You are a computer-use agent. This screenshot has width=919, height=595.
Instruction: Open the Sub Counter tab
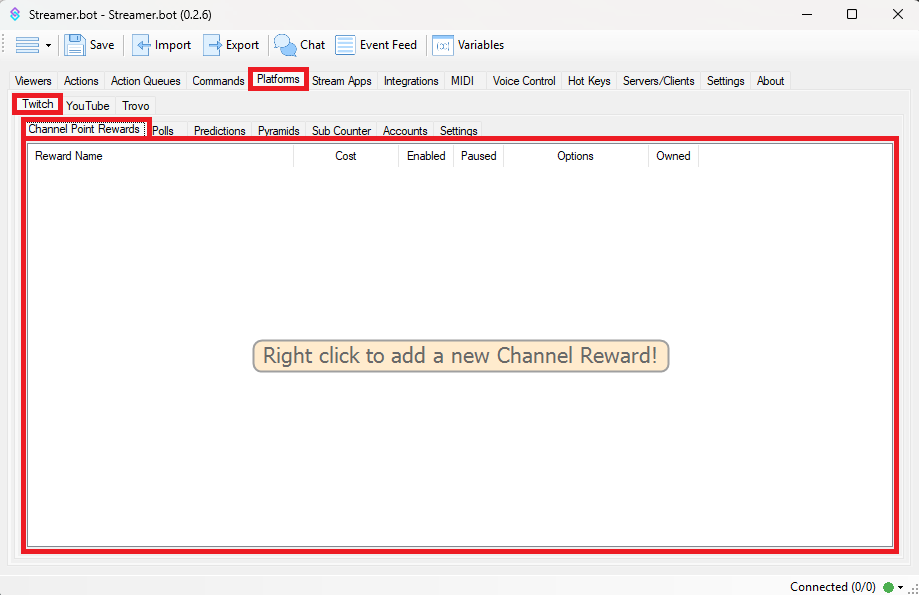click(341, 131)
